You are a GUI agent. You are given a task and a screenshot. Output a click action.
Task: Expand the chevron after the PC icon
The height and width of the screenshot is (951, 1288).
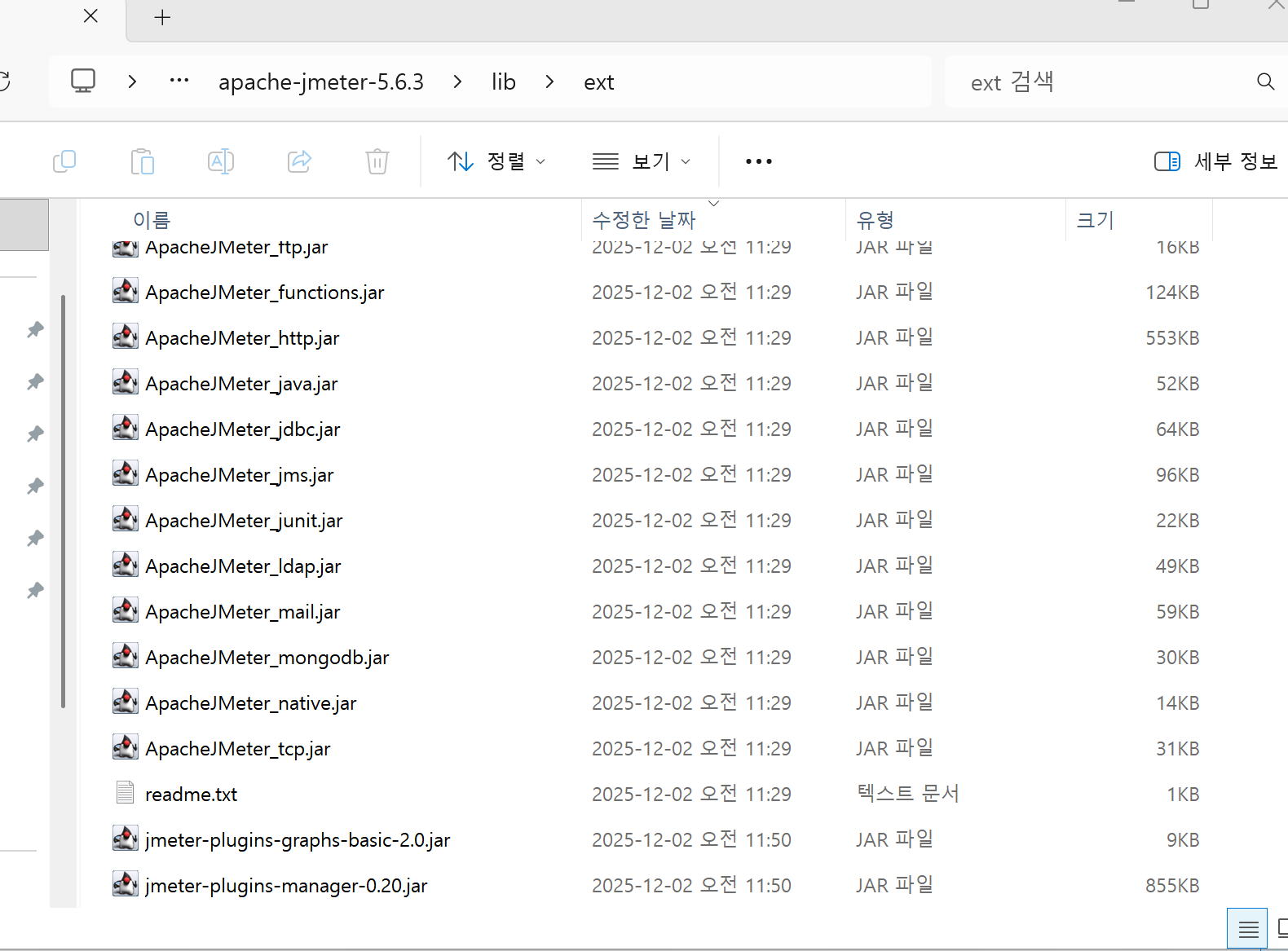coord(132,81)
